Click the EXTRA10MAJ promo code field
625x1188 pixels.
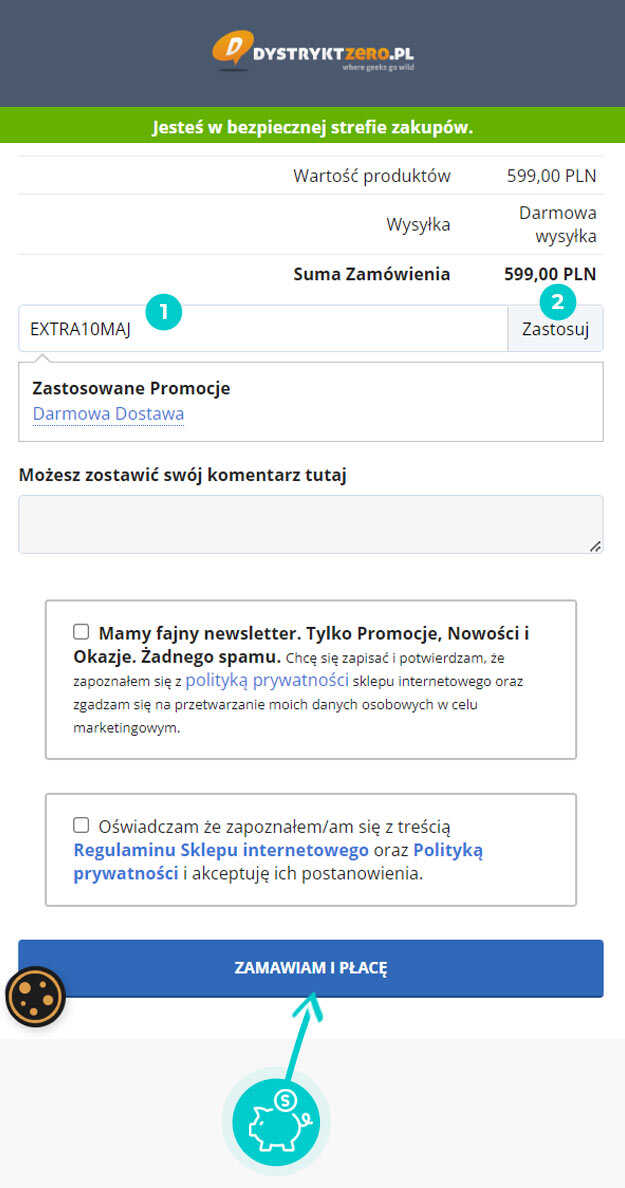coord(263,329)
